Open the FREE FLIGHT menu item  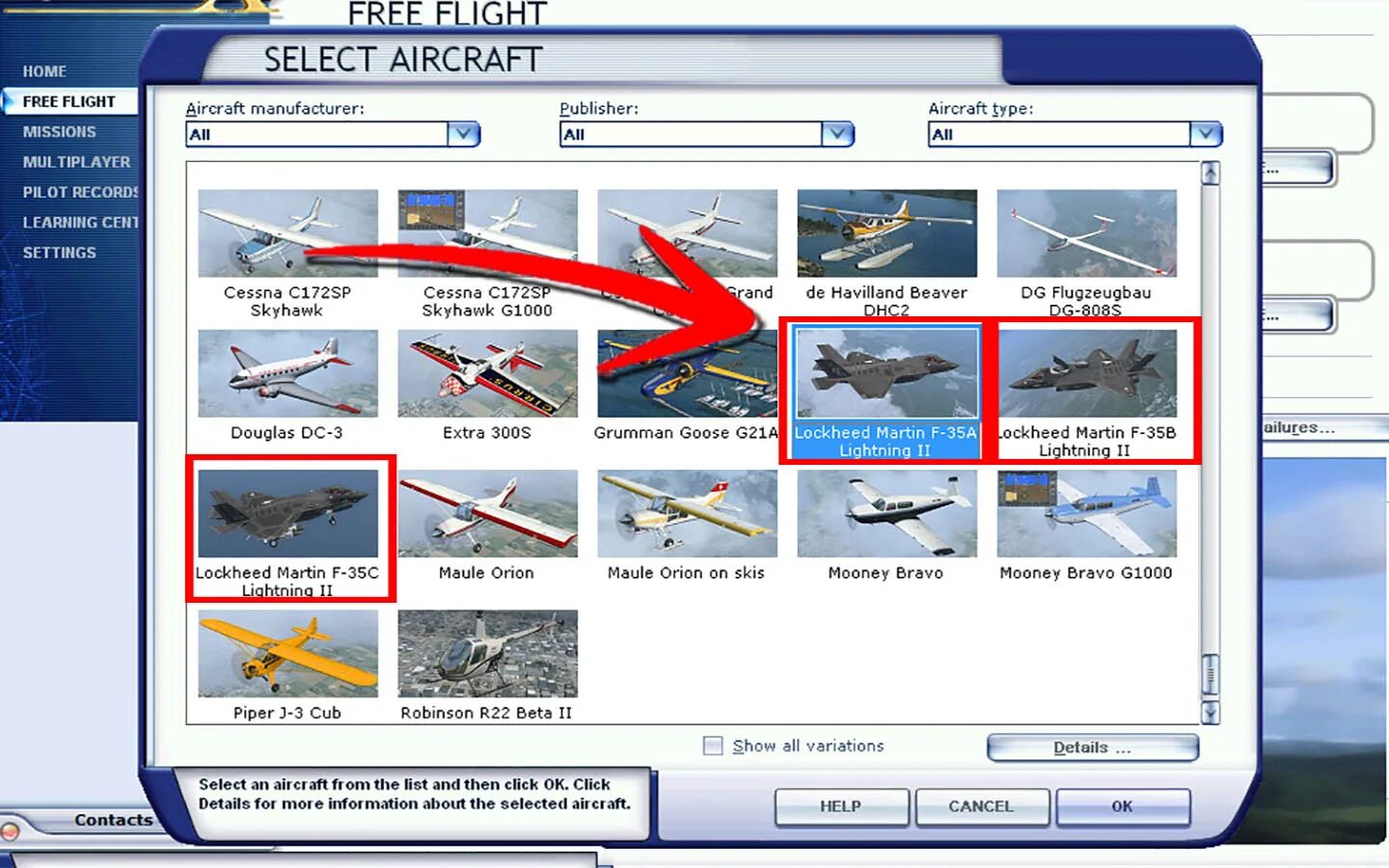[x=68, y=101]
